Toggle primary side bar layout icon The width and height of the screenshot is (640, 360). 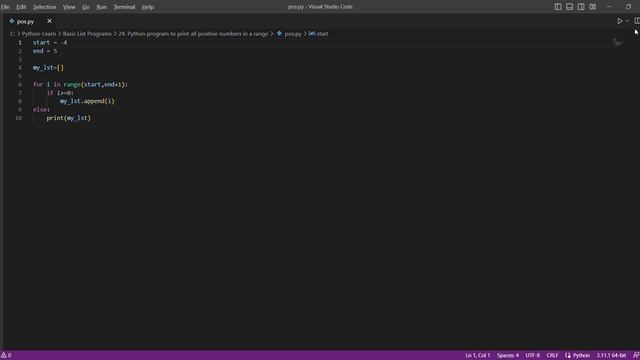coord(558,7)
